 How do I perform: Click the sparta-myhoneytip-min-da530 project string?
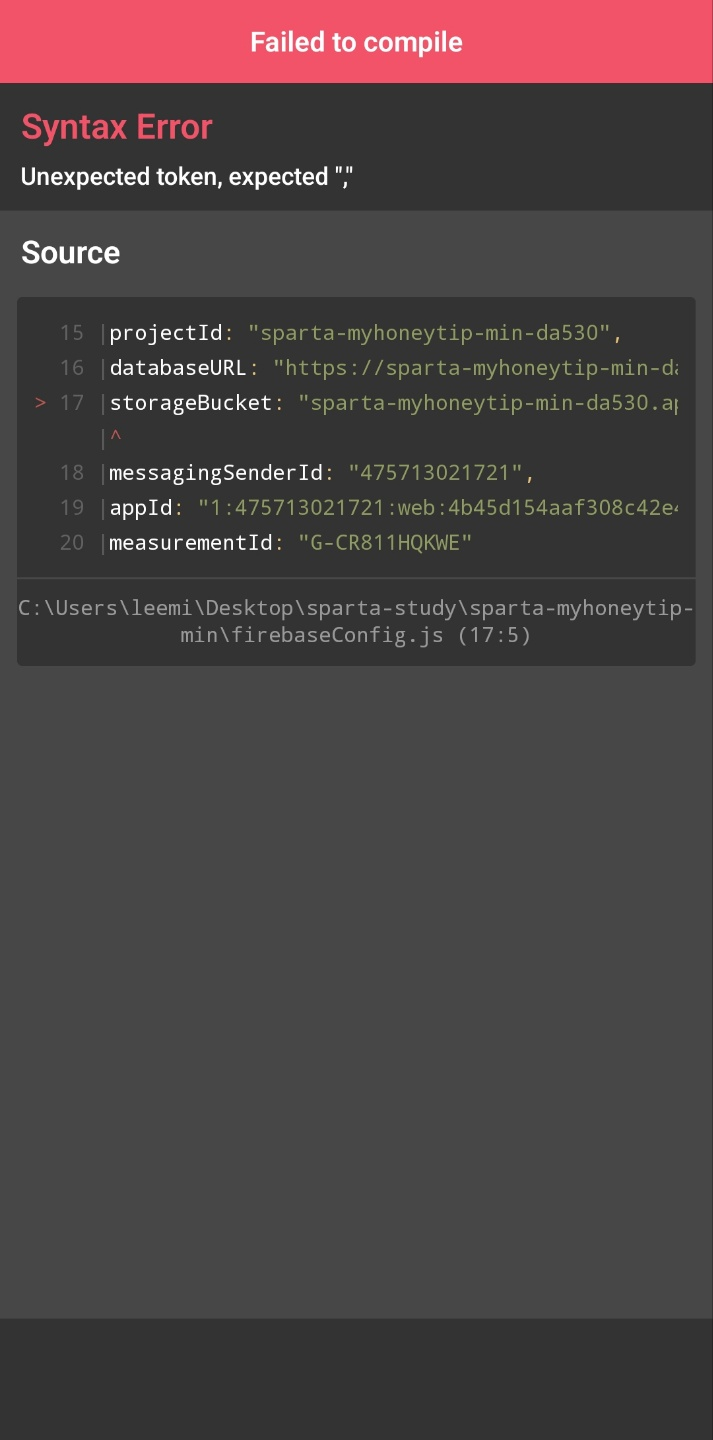429,333
